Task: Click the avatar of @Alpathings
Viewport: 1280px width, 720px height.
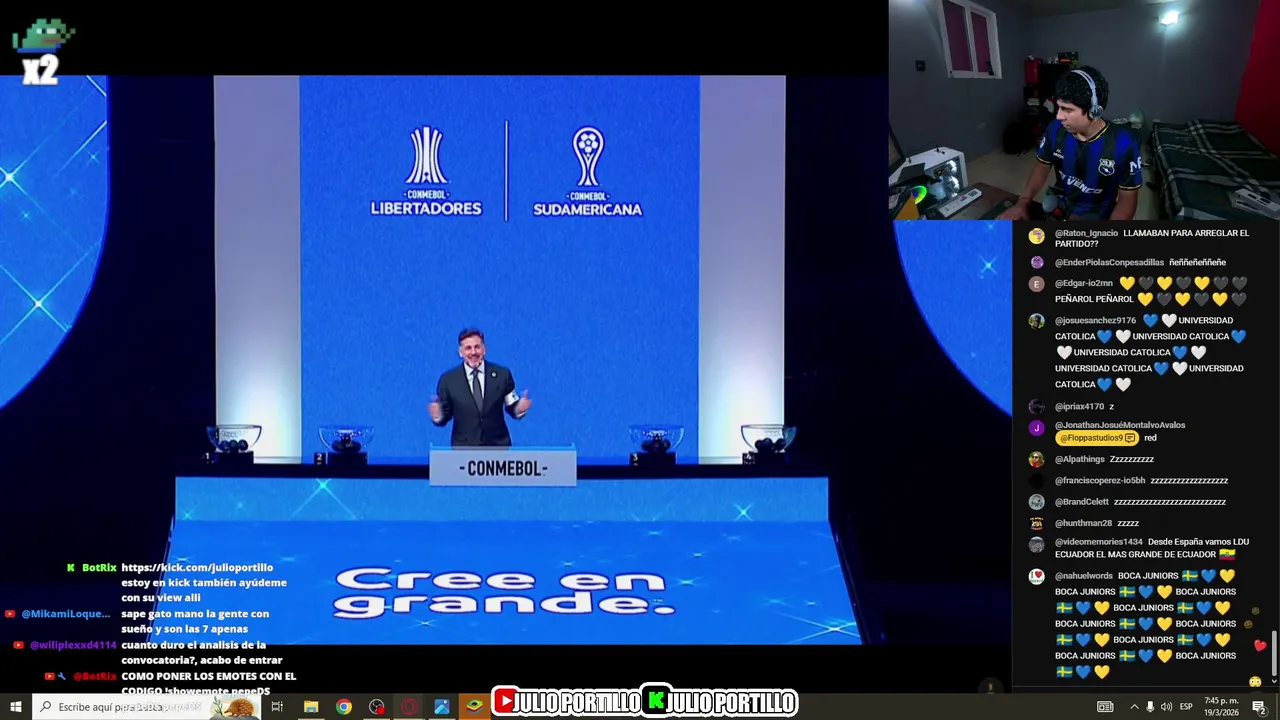Action: [1037, 459]
